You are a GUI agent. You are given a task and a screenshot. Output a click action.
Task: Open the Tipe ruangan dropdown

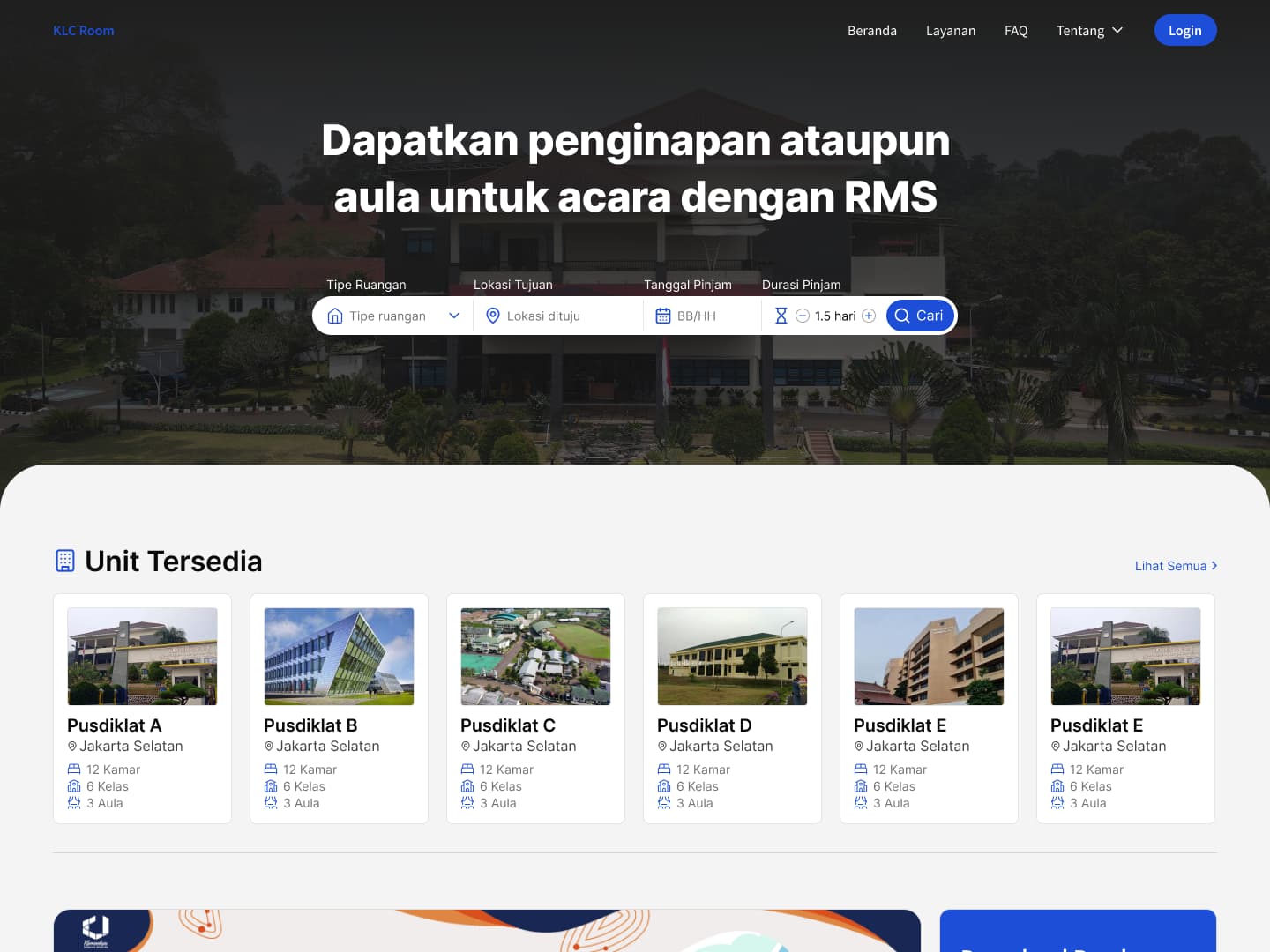coord(392,315)
